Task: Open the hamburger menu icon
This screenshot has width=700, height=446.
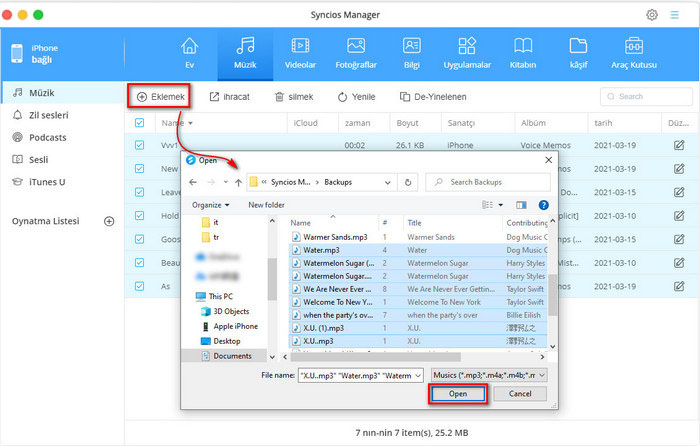Action: [674, 15]
